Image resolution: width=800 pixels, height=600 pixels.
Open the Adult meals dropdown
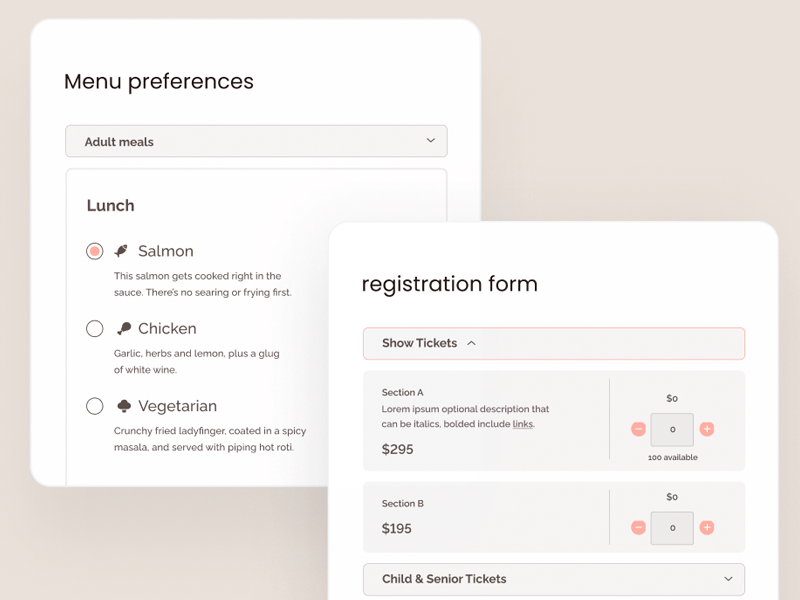[256, 141]
